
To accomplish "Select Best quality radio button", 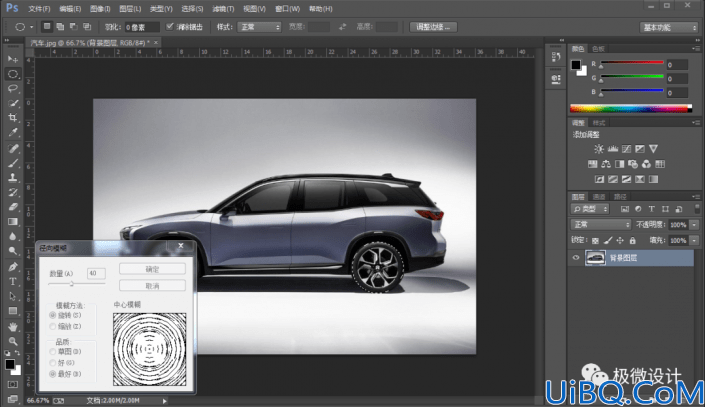I will pyautogui.click(x=53, y=374).
